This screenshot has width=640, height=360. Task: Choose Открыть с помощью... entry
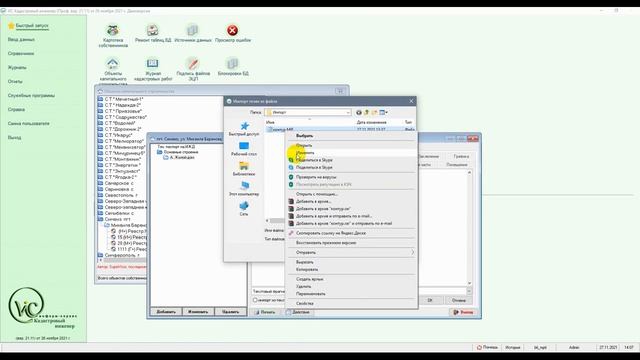click(317, 194)
